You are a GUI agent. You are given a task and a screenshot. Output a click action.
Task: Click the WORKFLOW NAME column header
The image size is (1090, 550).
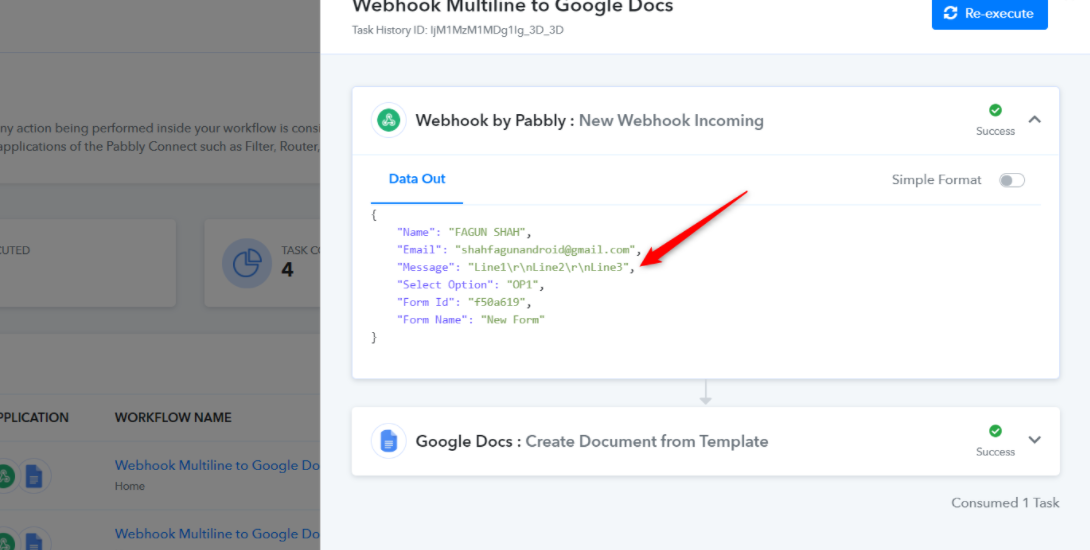pos(173,417)
